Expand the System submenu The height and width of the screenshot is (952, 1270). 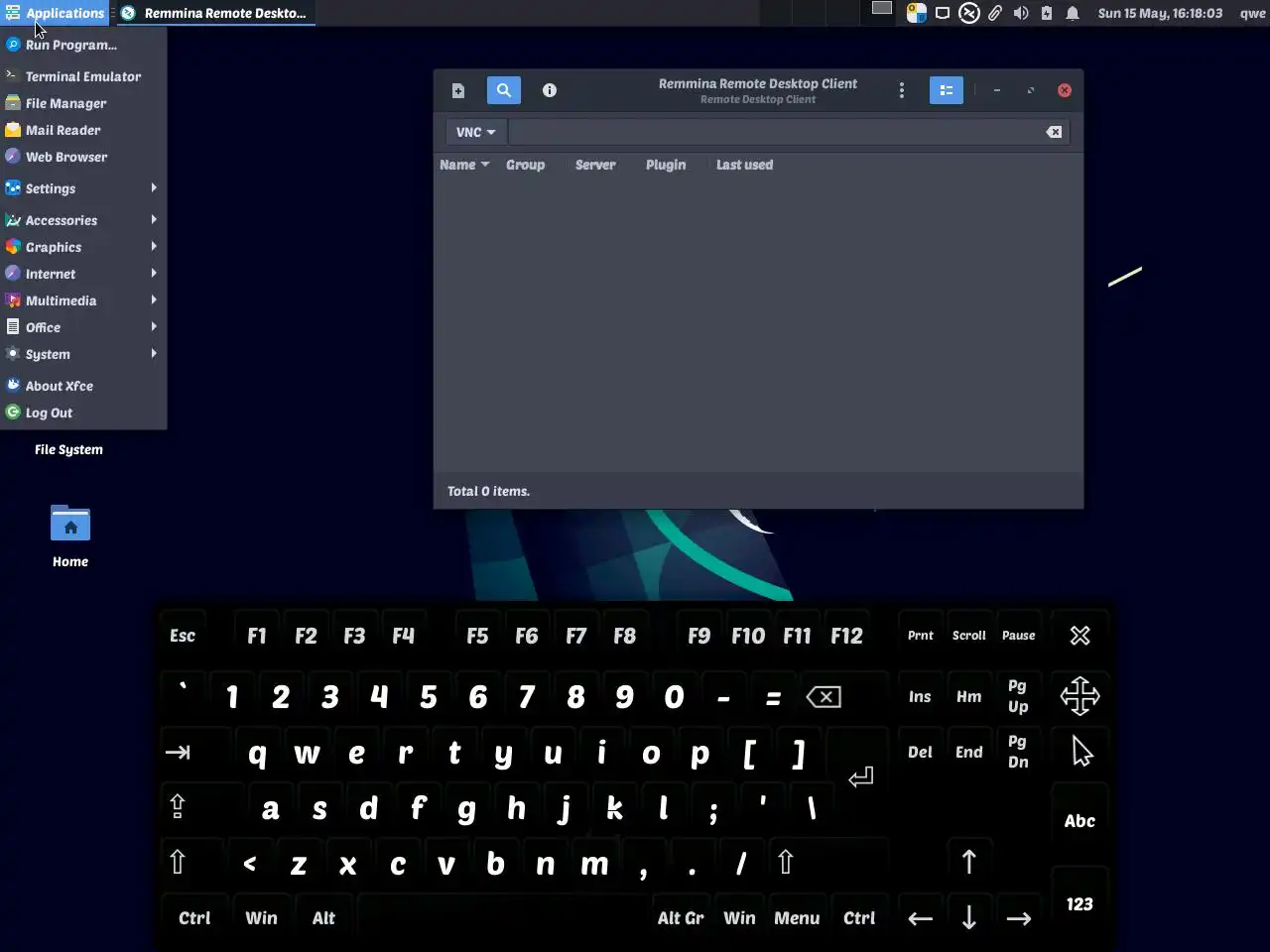tap(83, 354)
